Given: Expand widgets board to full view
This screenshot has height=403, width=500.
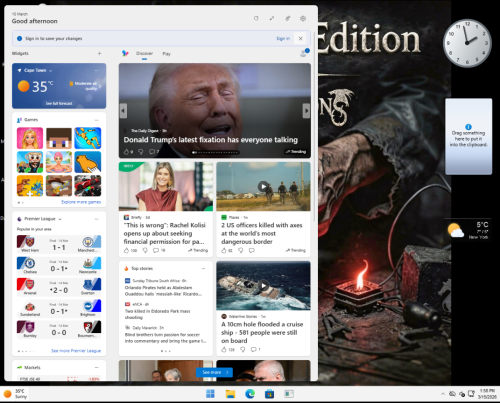Looking at the screenshot, I should (x=272, y=18).
